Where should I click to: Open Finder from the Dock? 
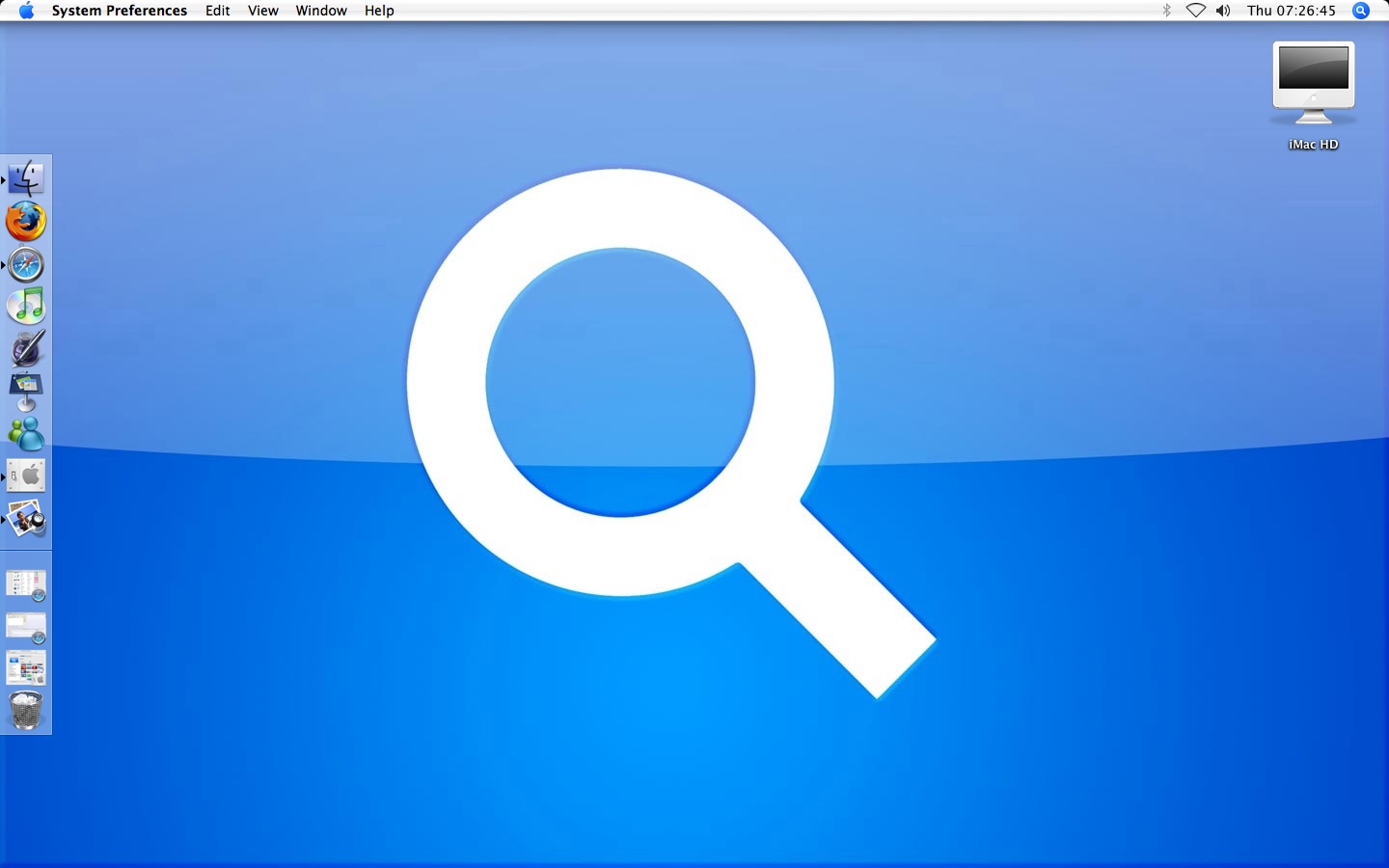(x=26, y=179)
